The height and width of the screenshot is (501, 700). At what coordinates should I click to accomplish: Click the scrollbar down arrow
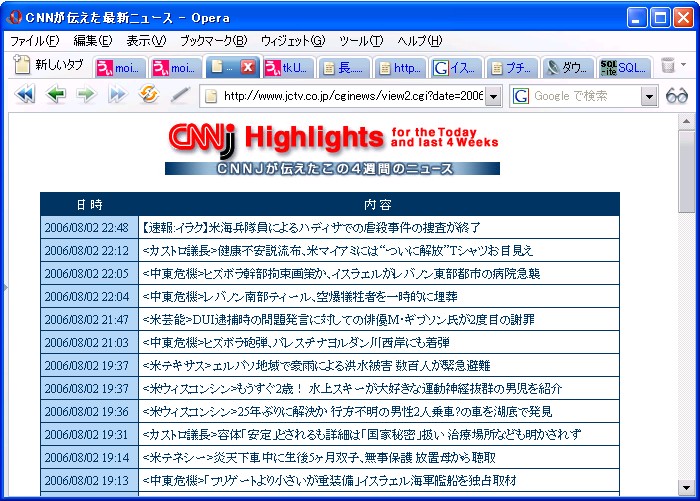[x=686, y=487]
